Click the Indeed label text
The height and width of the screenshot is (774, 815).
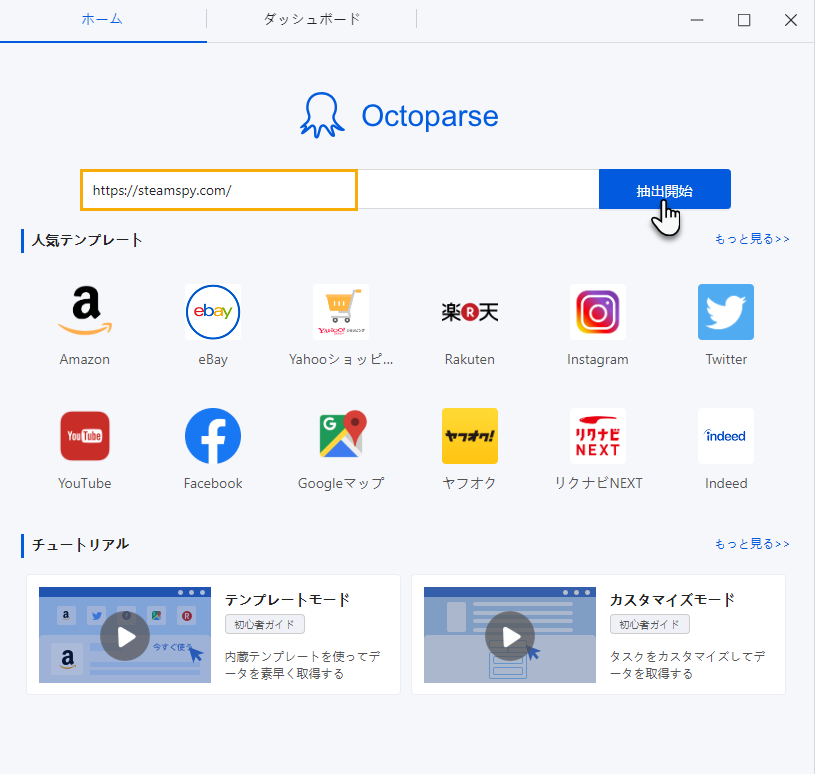726,483
